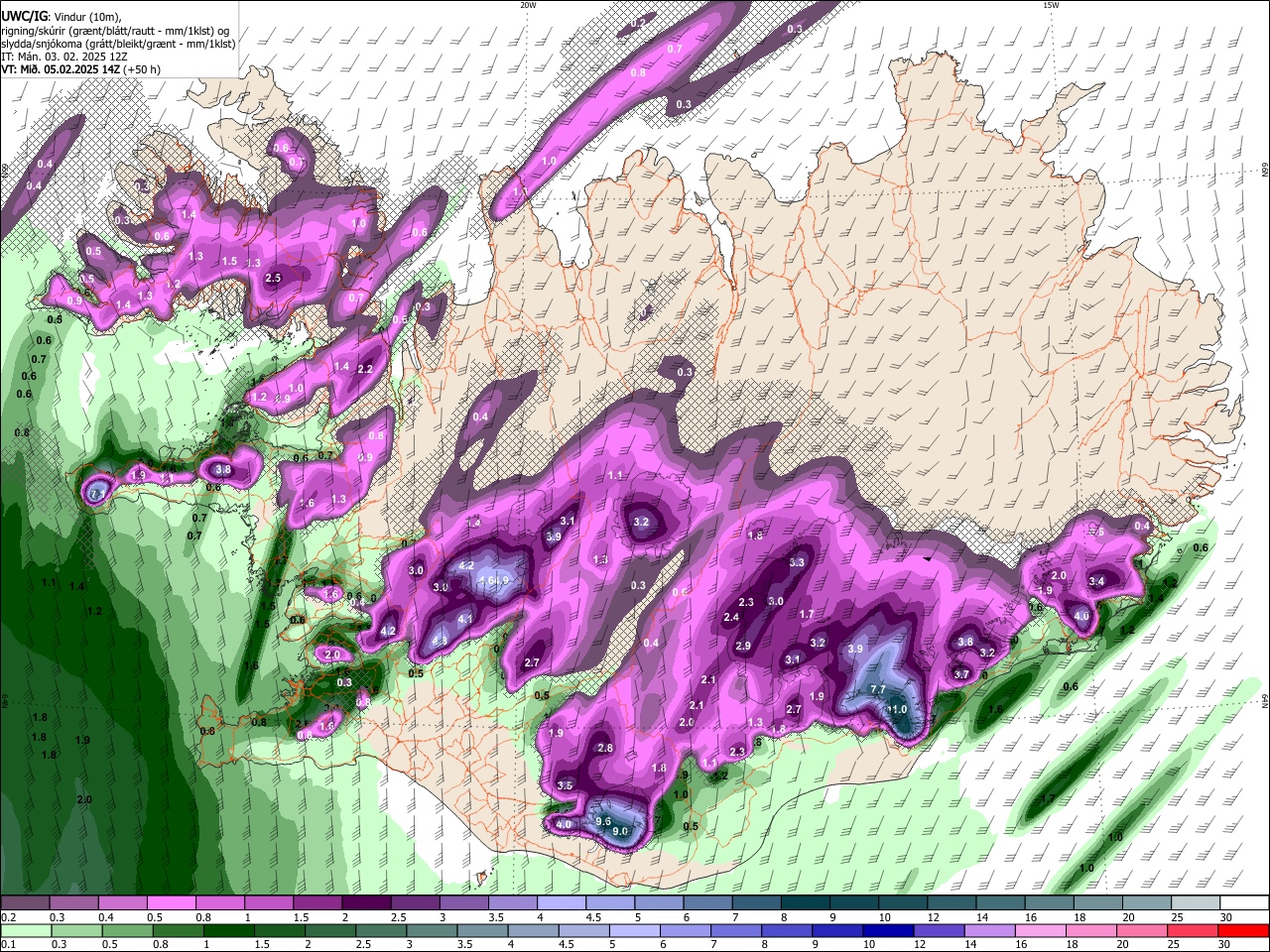Image resolution: width=1270 pixels, height=952 pixels.
Task: Click the 20W longitude label
Action: (x=528, y=5)
